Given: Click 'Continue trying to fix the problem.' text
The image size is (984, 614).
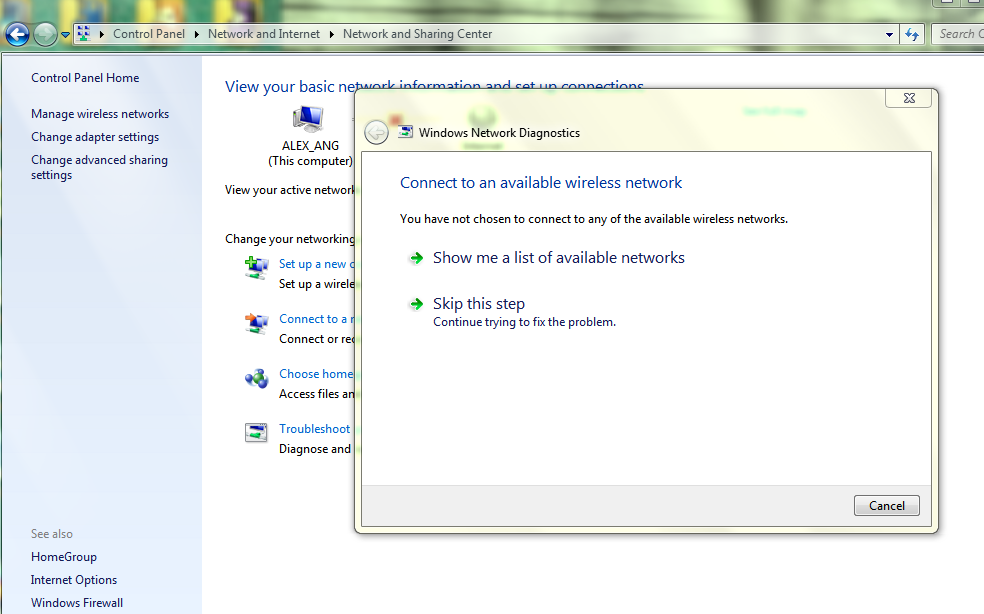Looking at the screenshot, I should 525,322.
